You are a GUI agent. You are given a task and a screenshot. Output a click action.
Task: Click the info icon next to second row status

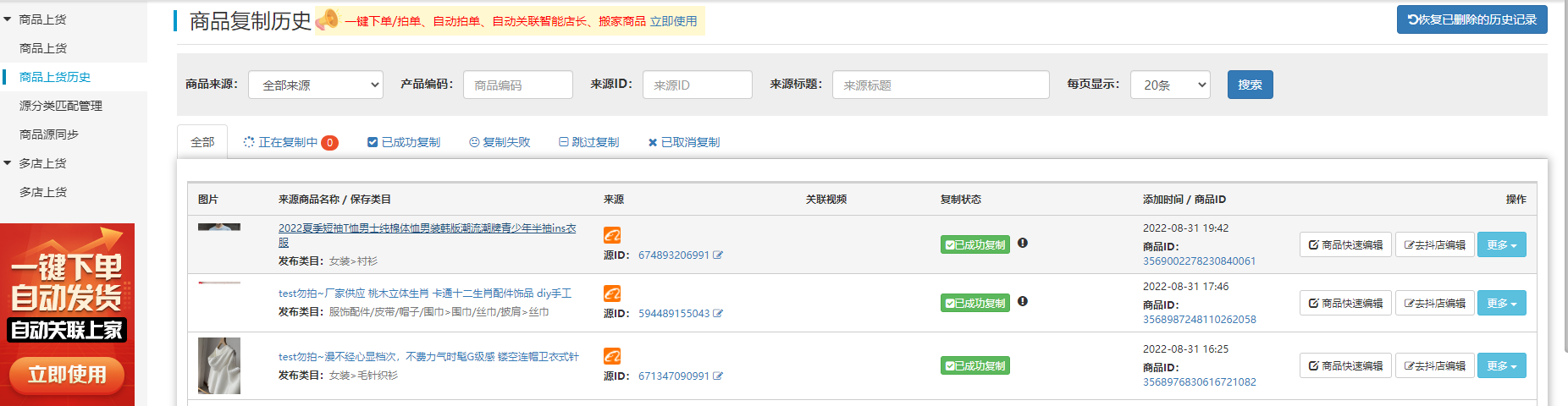(1023, 302)
